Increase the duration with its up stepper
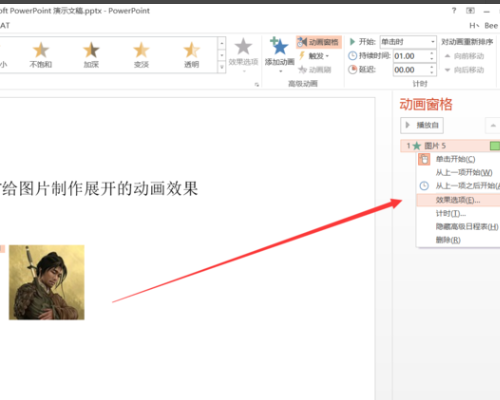The width and height of the screenshot is (500, 400). click(432, 53)
